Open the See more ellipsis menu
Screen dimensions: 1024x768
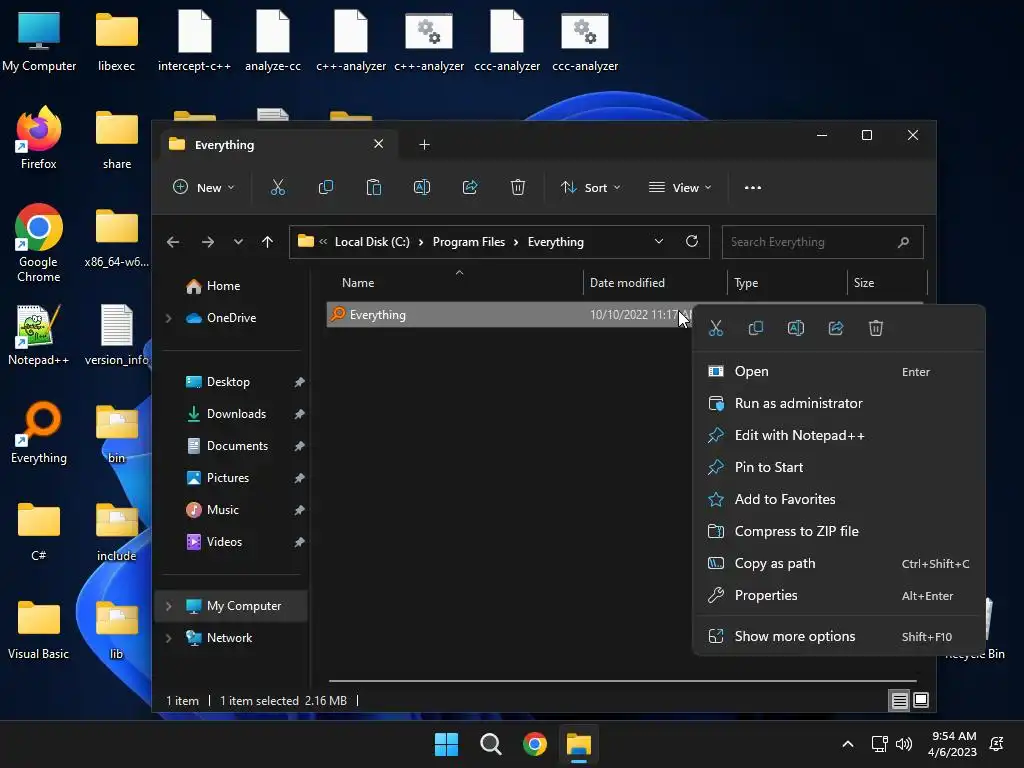pyautogui.click(x=753, y=187)
